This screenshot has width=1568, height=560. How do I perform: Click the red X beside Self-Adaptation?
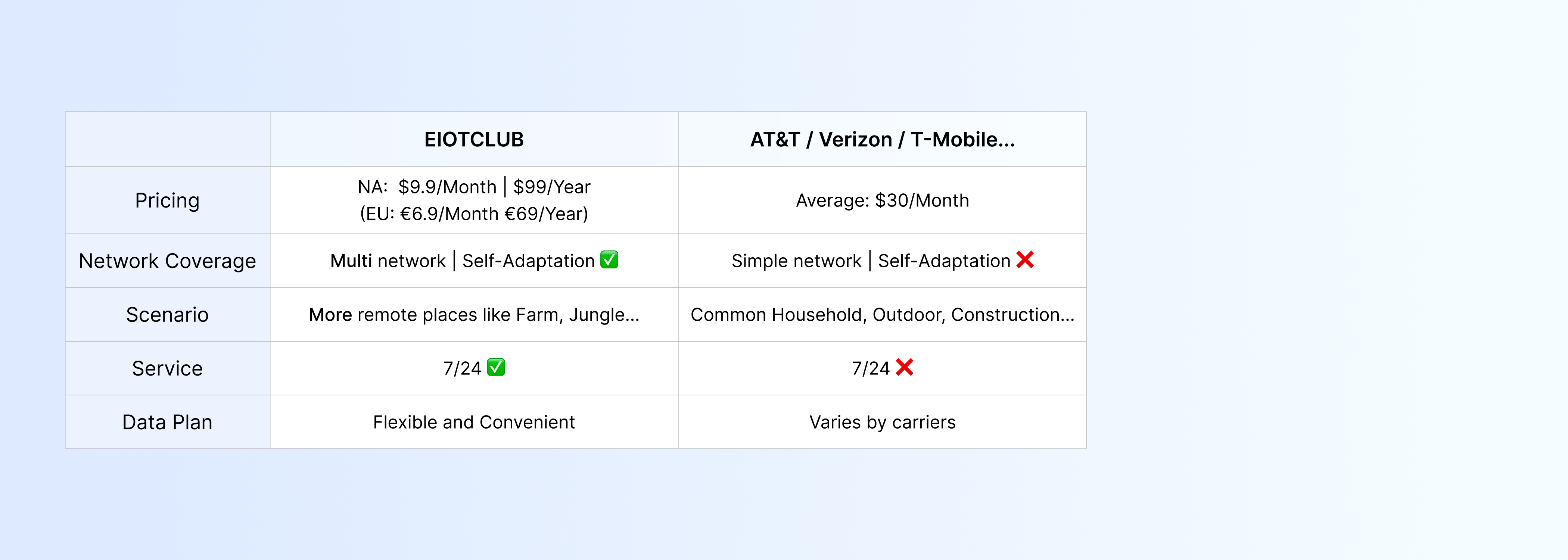[1025, 260]
